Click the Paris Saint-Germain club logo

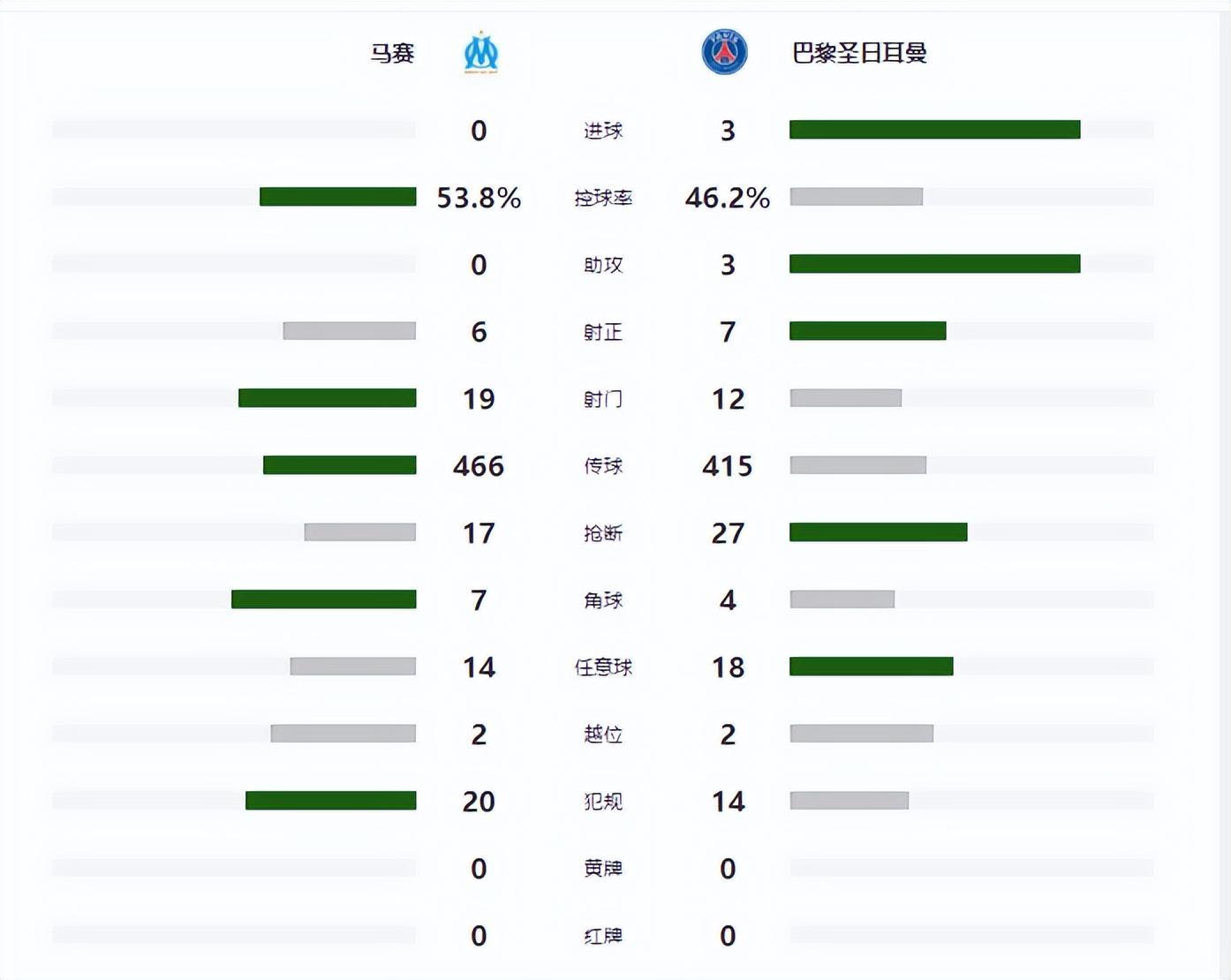click(x=724, y=52)
